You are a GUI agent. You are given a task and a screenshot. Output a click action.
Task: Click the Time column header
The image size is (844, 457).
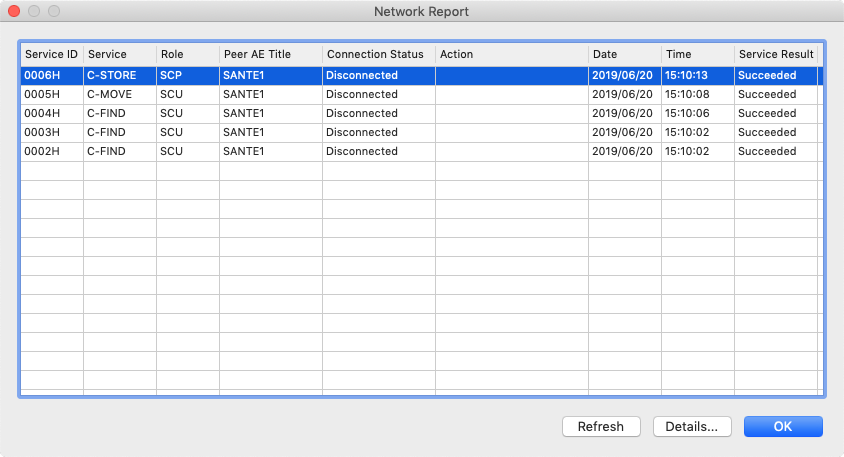point(697,54)
